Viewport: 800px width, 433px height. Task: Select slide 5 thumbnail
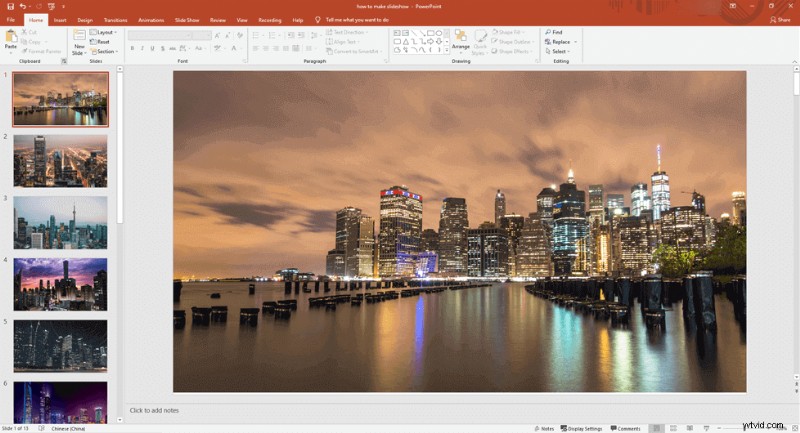[x=60, y=346]
